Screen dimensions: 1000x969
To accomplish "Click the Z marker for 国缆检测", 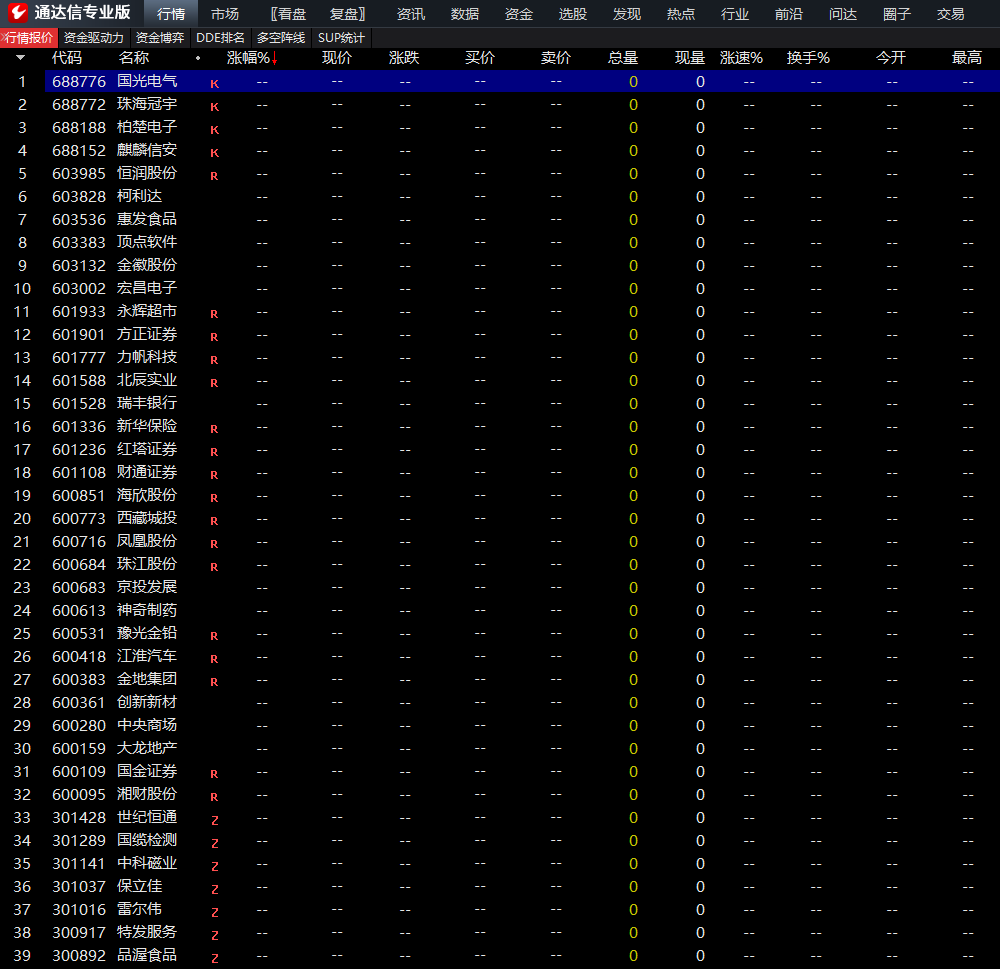I will [x=214, y=843].
